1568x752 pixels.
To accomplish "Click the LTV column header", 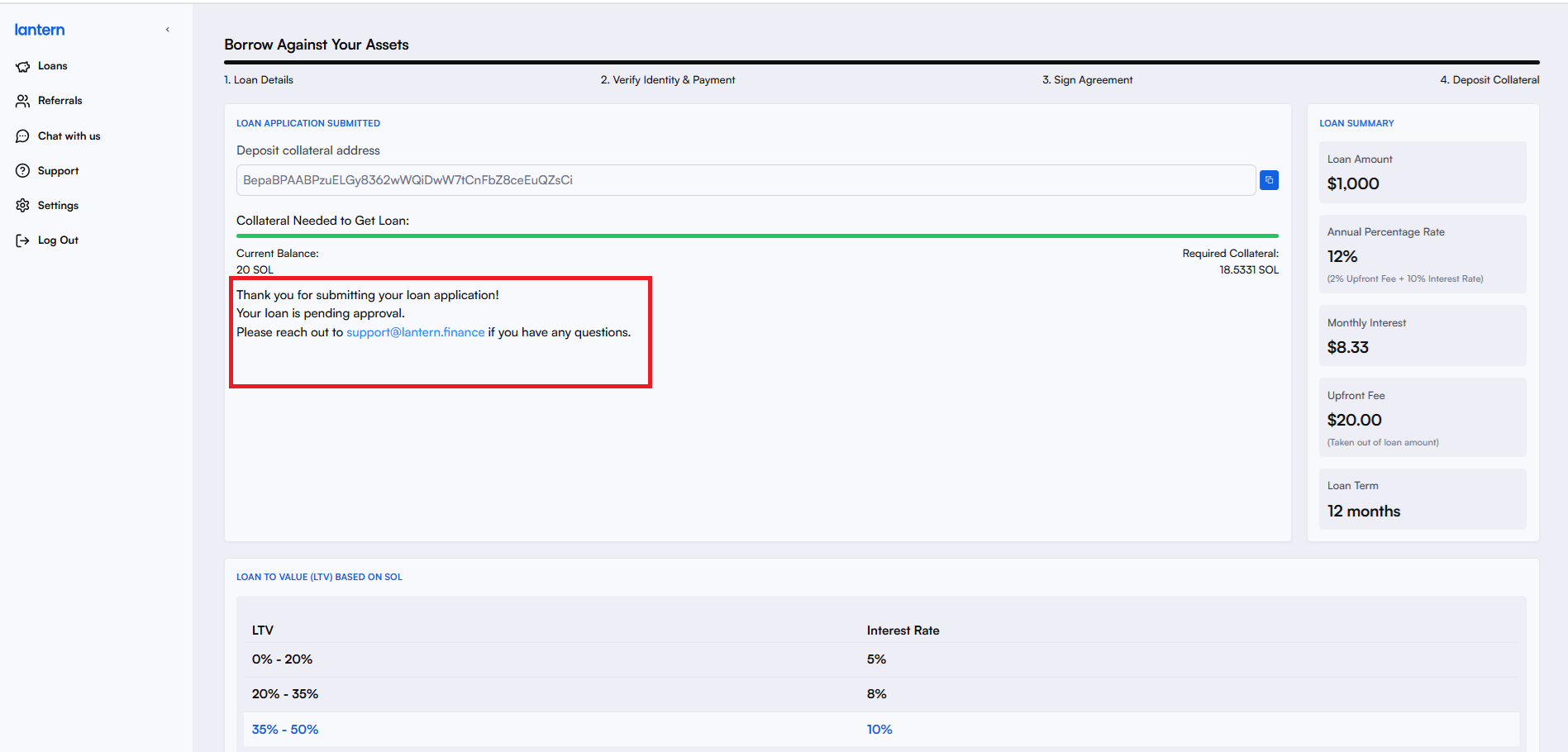I will 263,631.
